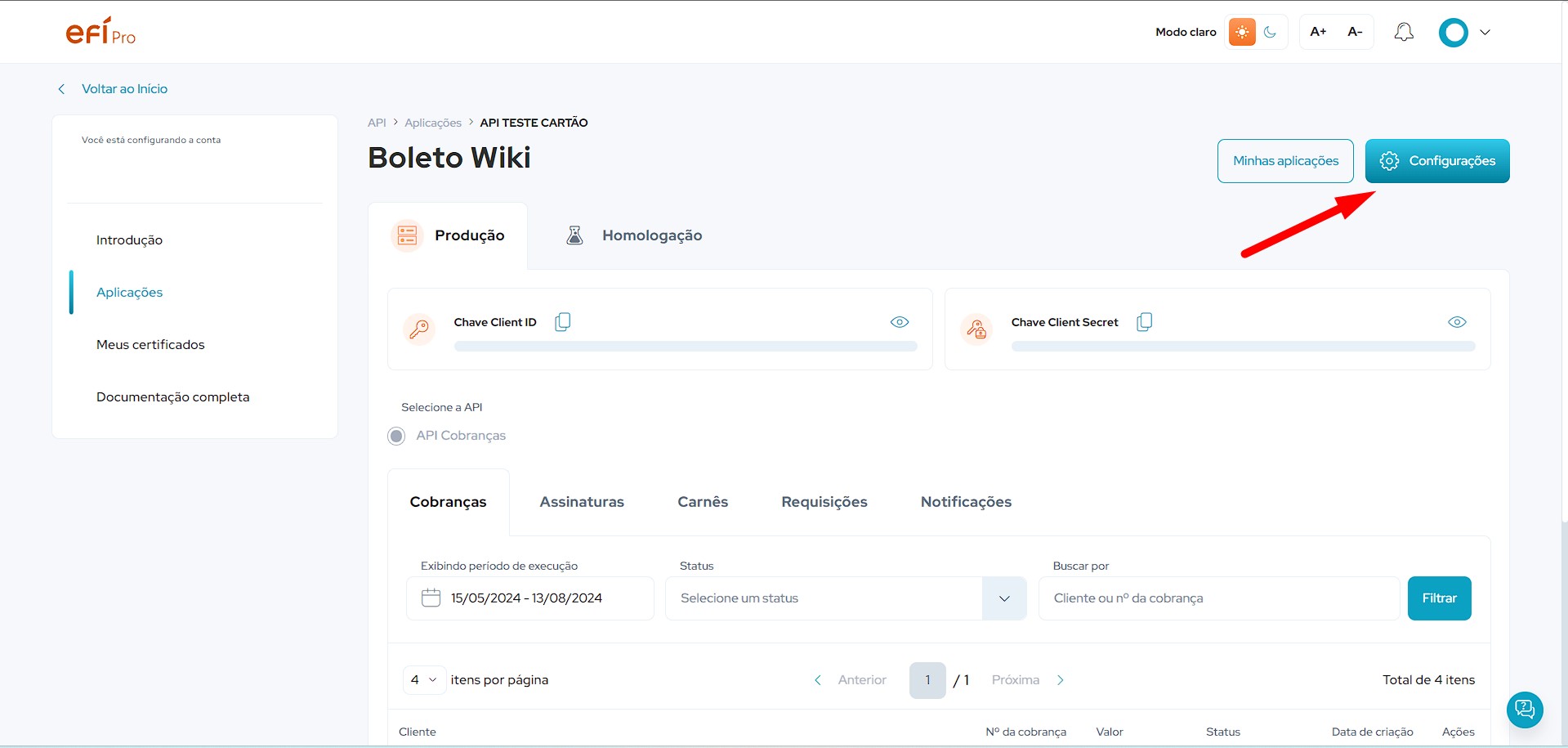This screenshot has height=748, width=1568.
Task: Focus the Cliente ou nº da cobrança field
Action: click(1219, 598)
